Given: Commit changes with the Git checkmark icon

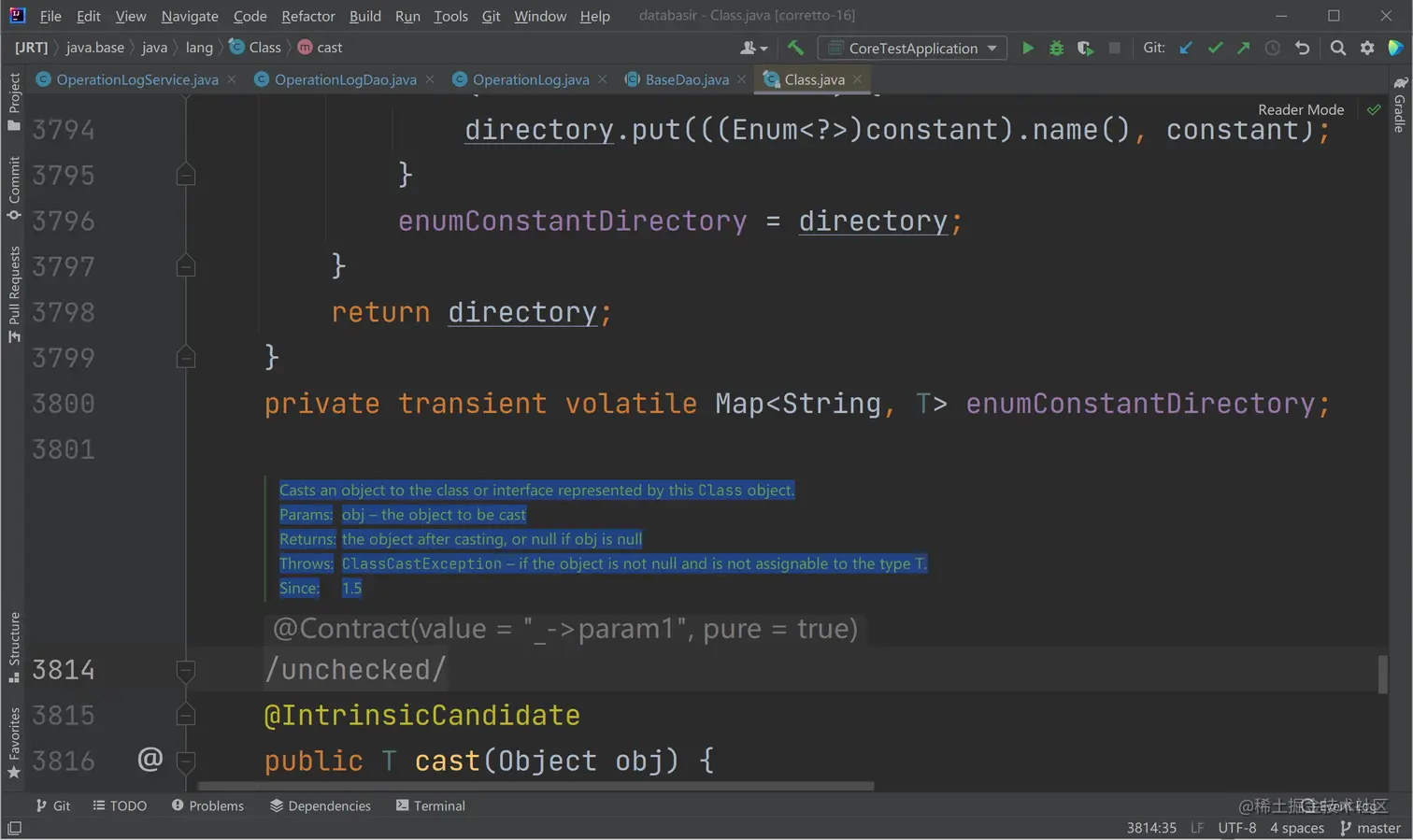Looking at the screenshot, I should [x=1215, y=48].
